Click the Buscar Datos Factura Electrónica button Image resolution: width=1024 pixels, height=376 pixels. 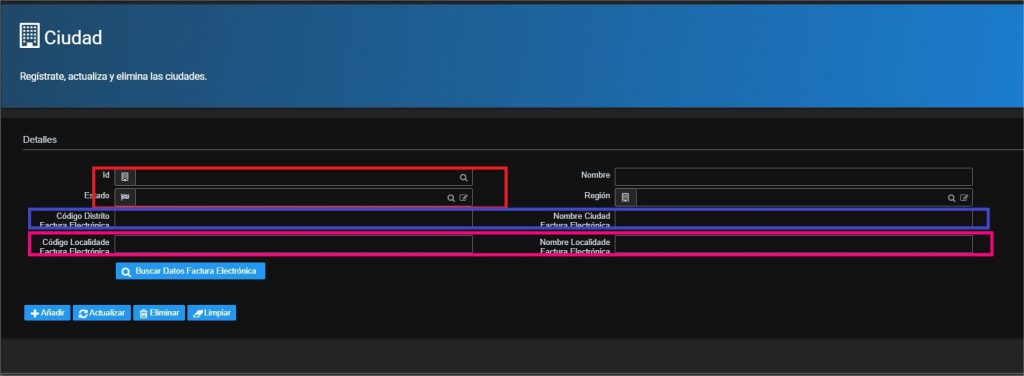[190, 271]
